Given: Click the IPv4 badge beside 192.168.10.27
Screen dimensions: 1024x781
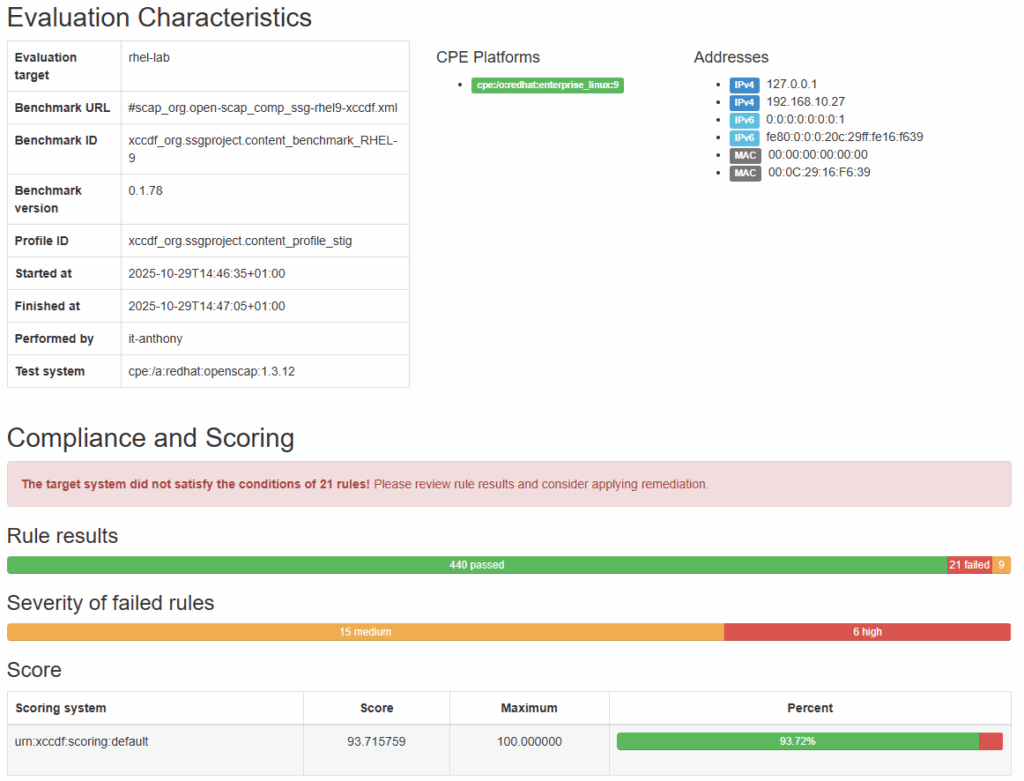Looking at the screenshot, I should [x=744, y=102].
